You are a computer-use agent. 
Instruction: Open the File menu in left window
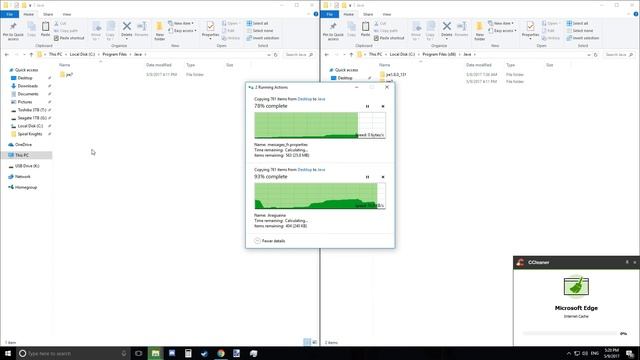pos(9,14)
